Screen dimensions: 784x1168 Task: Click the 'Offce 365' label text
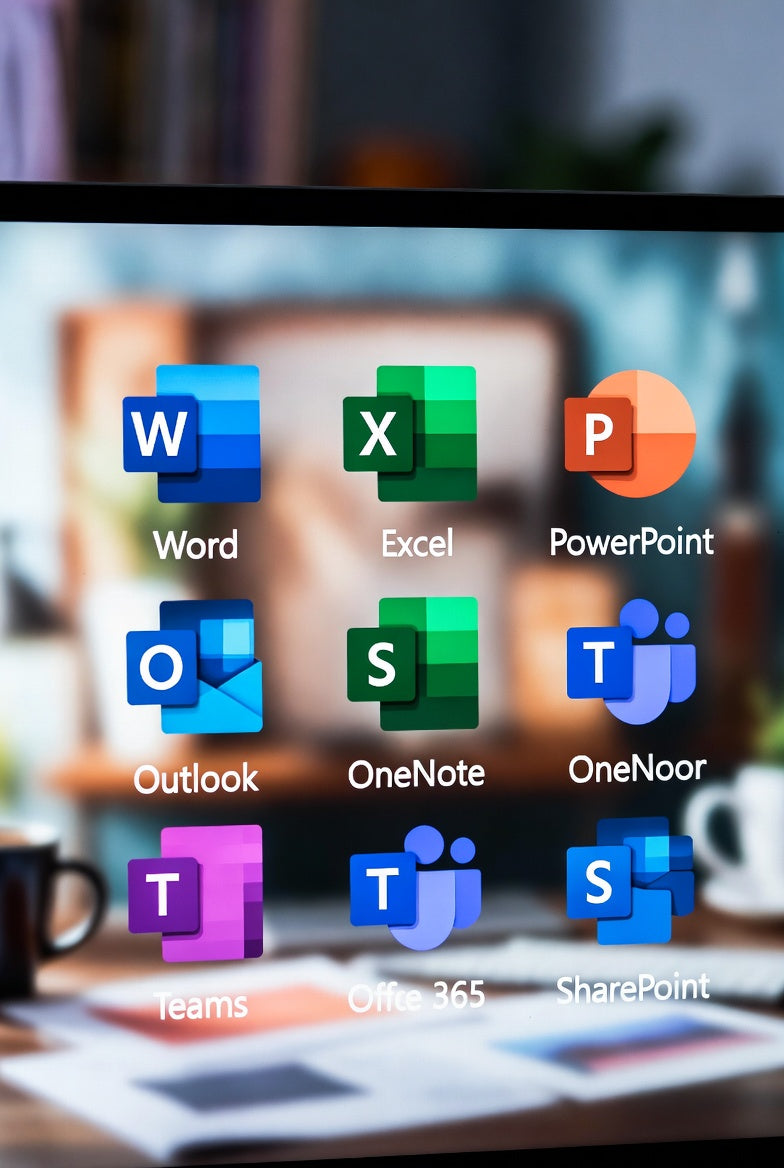click(x=416, y=997)
